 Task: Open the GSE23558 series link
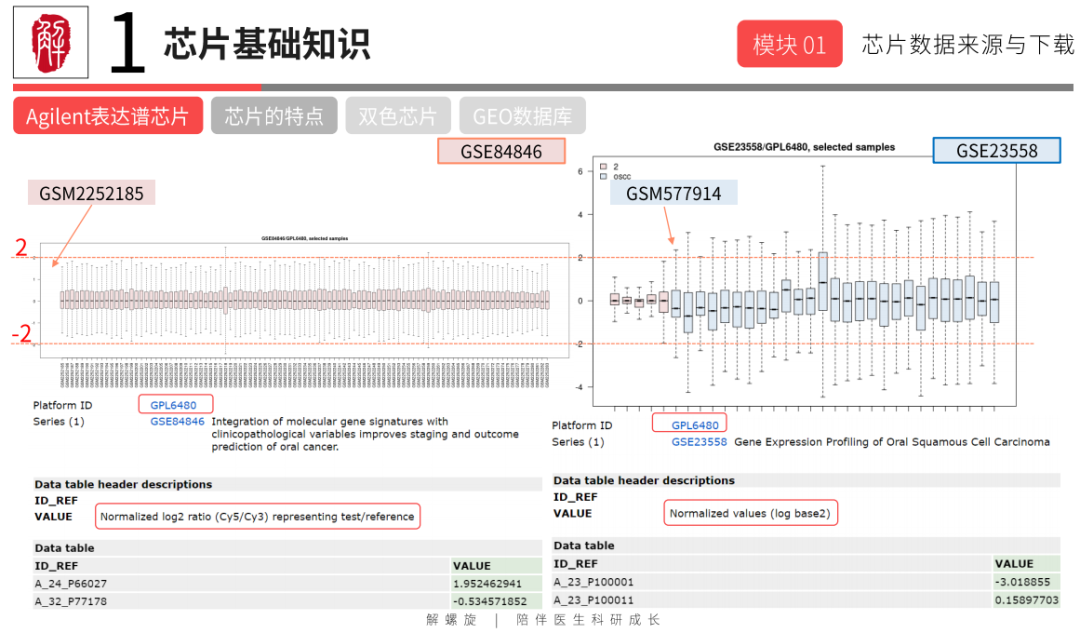(699, 442)
